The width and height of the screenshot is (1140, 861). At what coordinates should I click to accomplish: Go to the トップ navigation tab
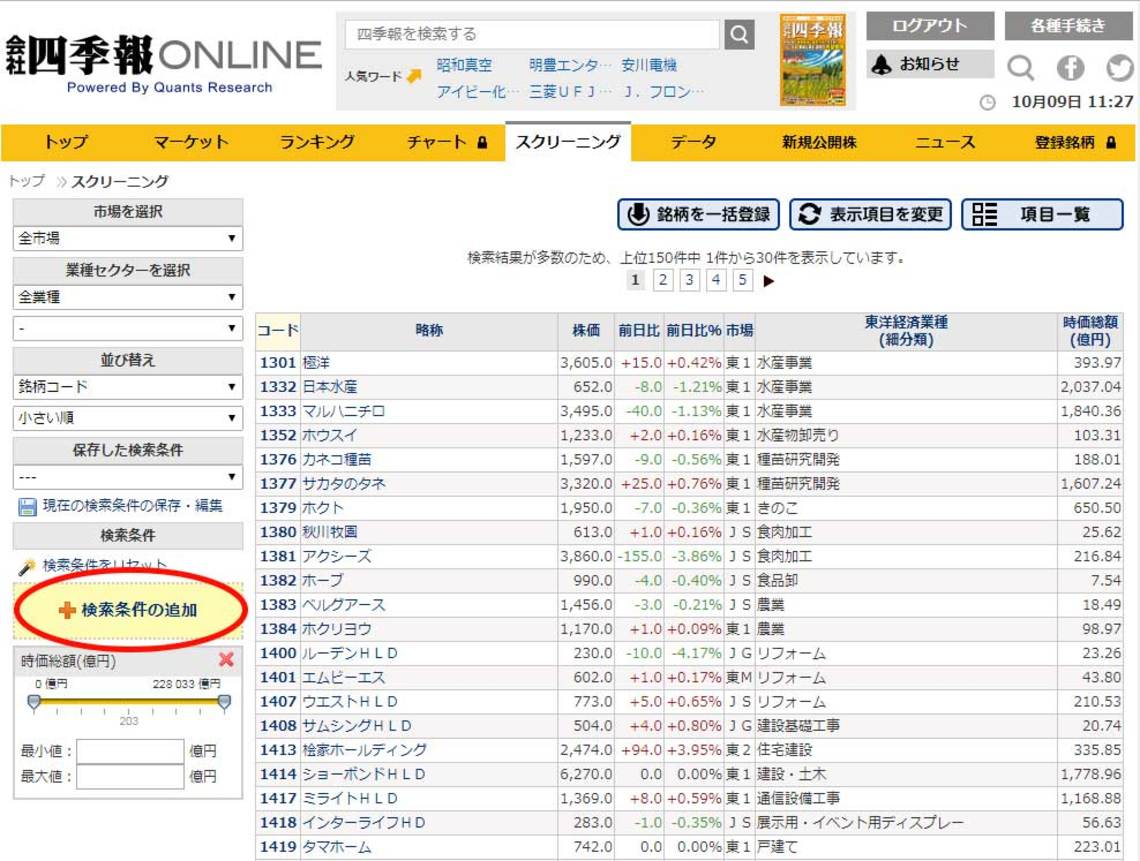tap(65, 143)
